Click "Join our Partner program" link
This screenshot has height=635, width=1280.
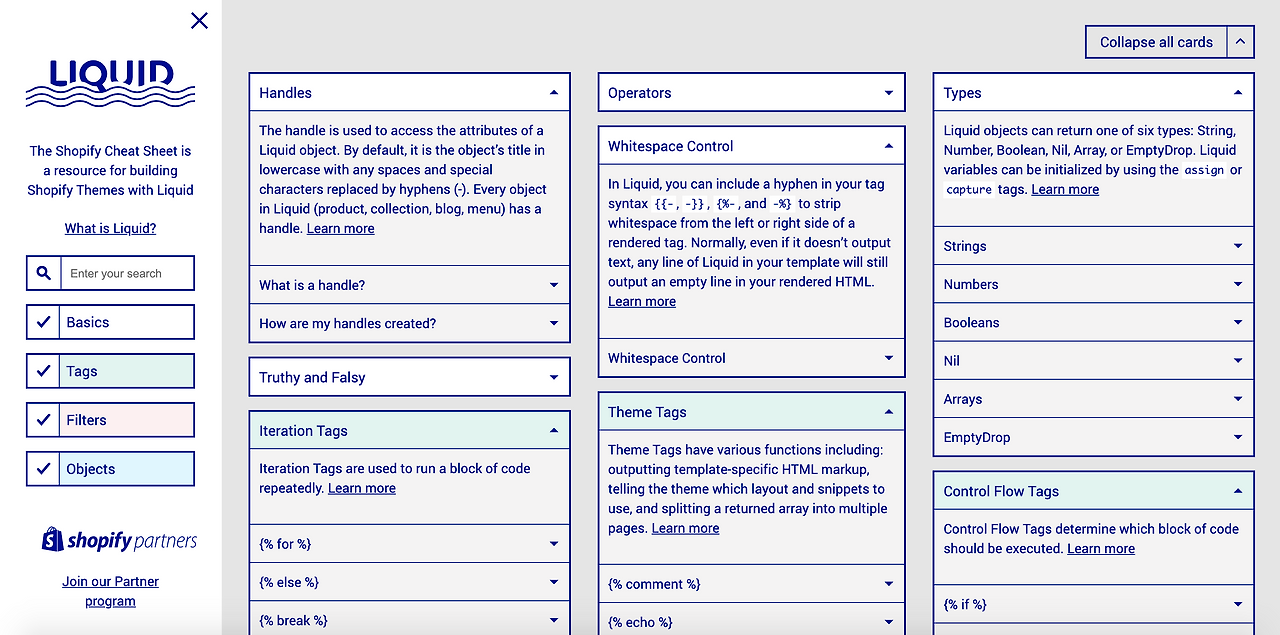point(110,590)
